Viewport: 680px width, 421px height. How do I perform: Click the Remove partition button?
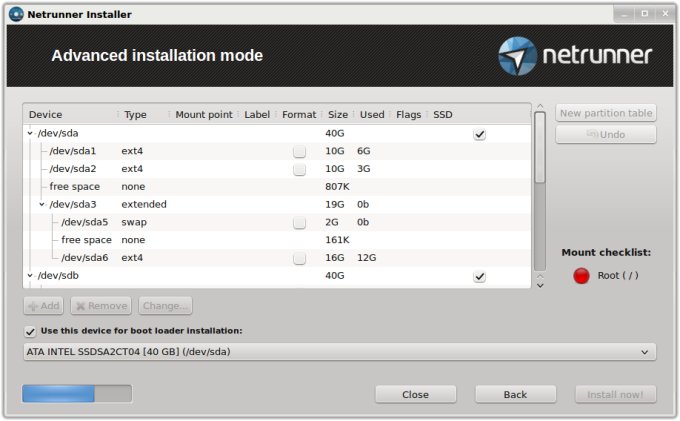tap(101, 306)
